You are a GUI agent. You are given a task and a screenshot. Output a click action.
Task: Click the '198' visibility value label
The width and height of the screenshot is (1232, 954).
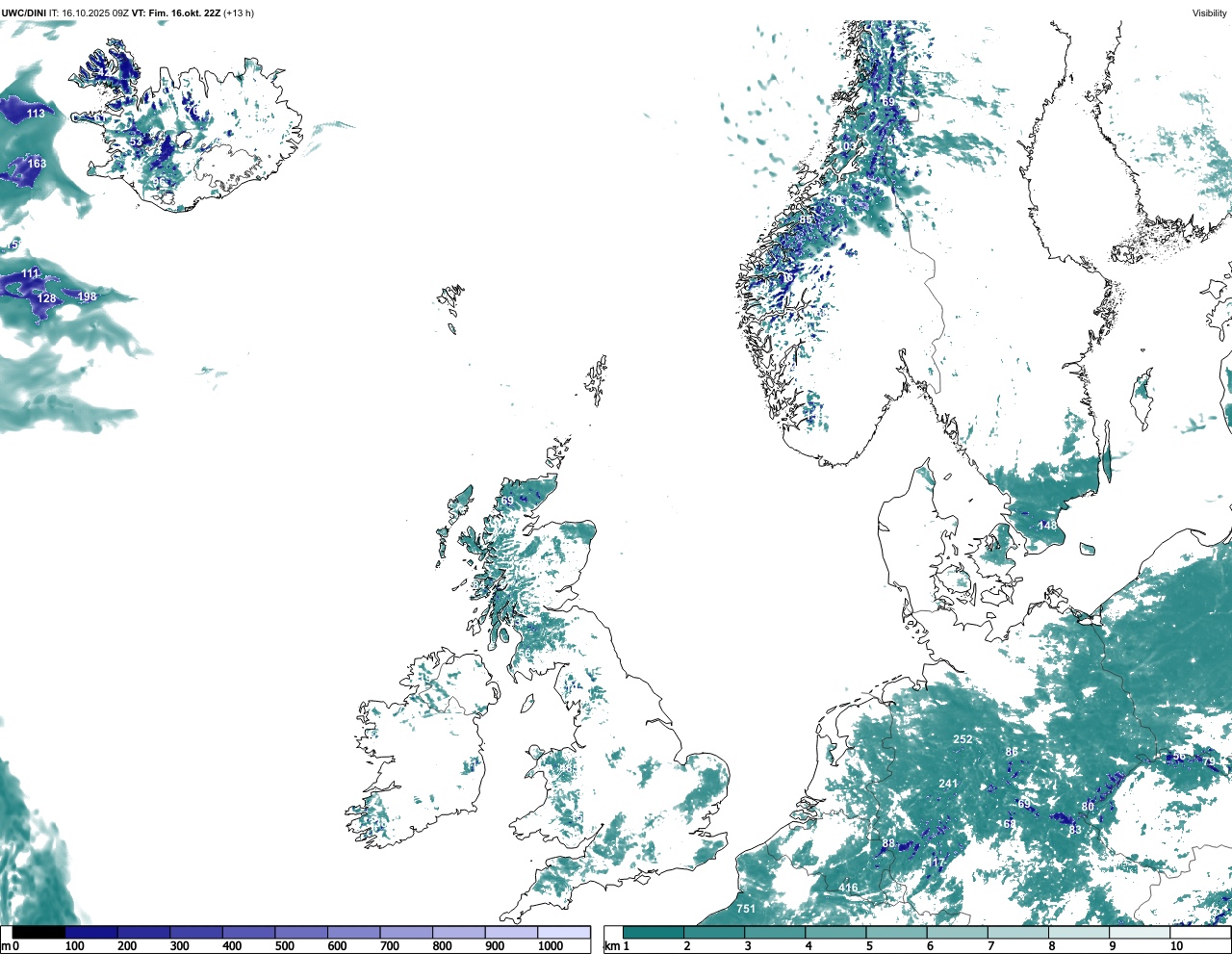[x=88, y=297]
